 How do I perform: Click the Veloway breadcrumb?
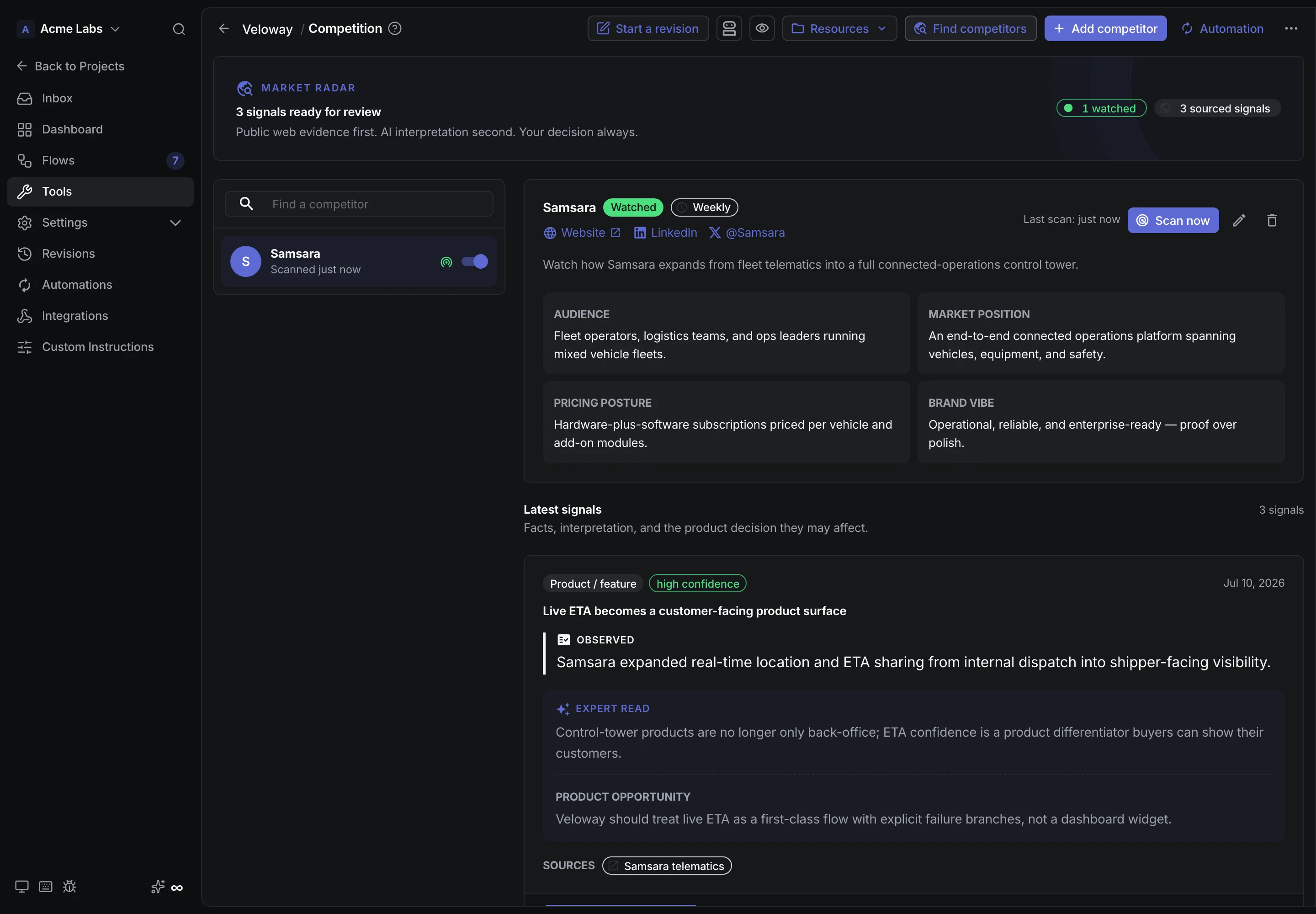[267, 29]
